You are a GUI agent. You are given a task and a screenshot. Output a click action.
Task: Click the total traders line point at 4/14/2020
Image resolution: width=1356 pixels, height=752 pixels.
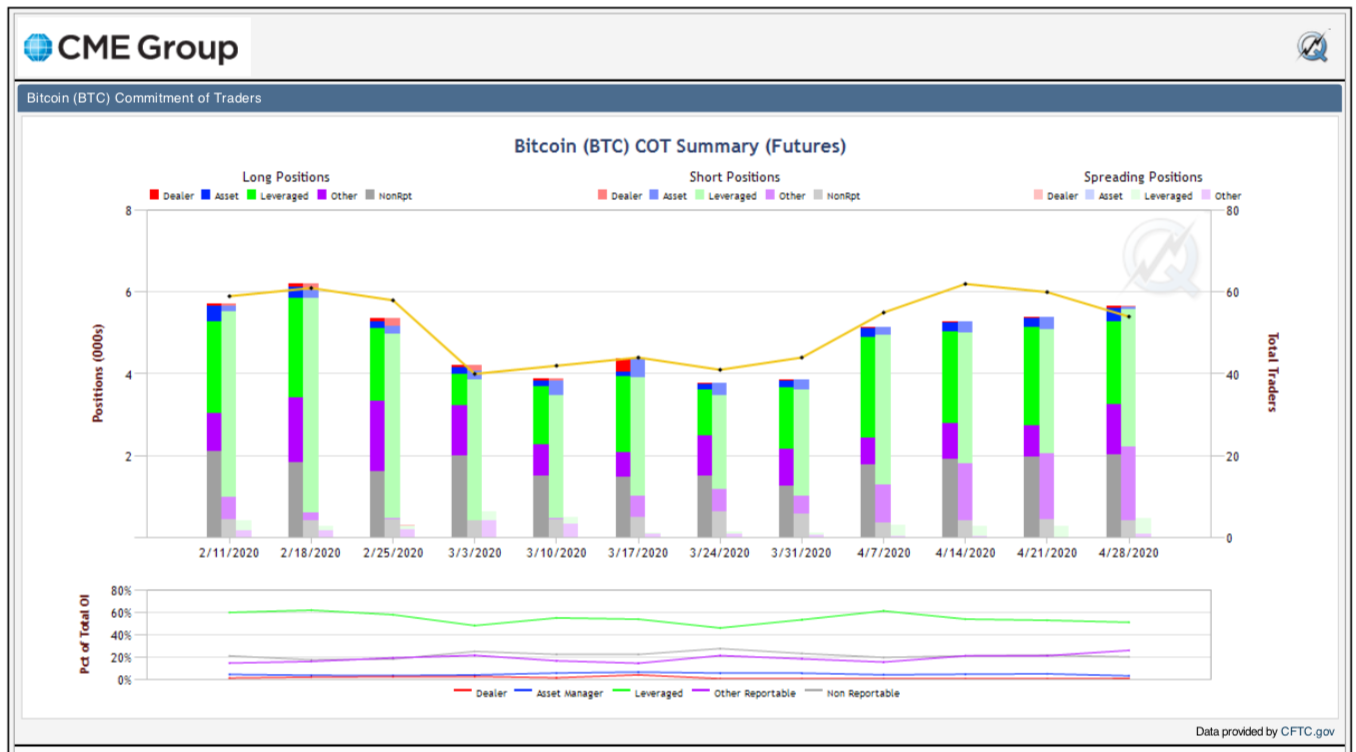965,284
